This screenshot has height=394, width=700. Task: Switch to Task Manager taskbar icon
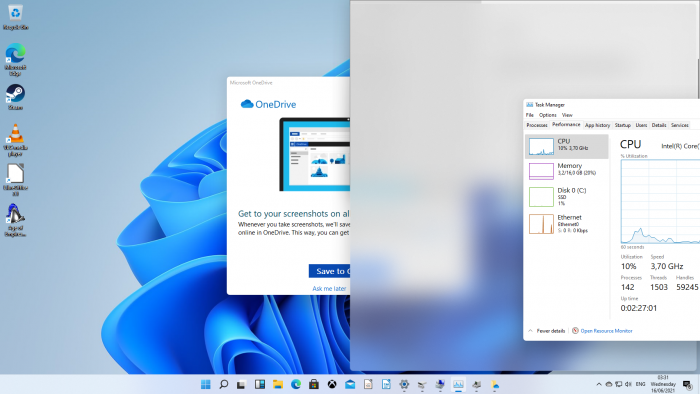[458, 384]
